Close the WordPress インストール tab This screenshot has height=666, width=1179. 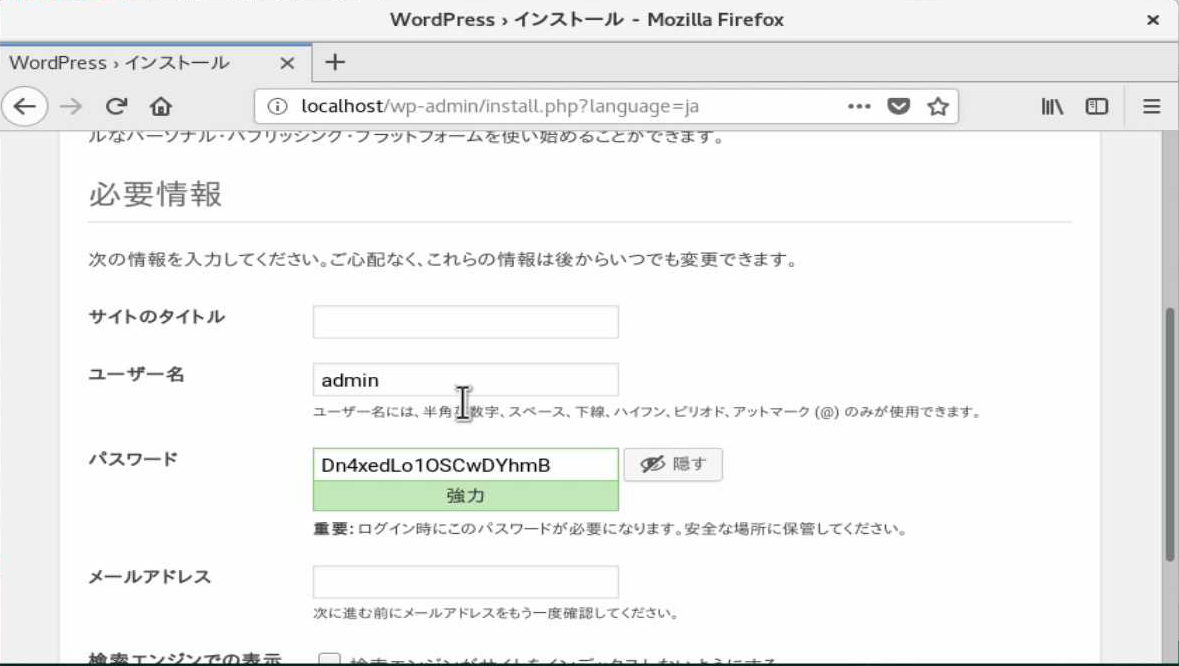(286, 63)
